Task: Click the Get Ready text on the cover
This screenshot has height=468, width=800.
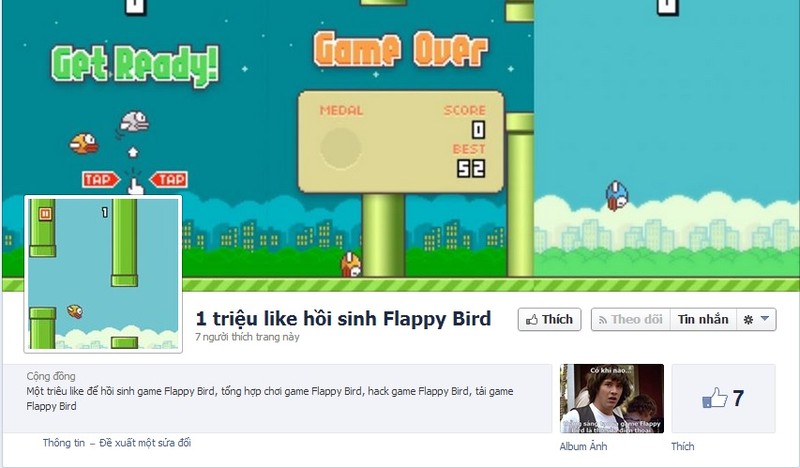Action: coord(135,64)
